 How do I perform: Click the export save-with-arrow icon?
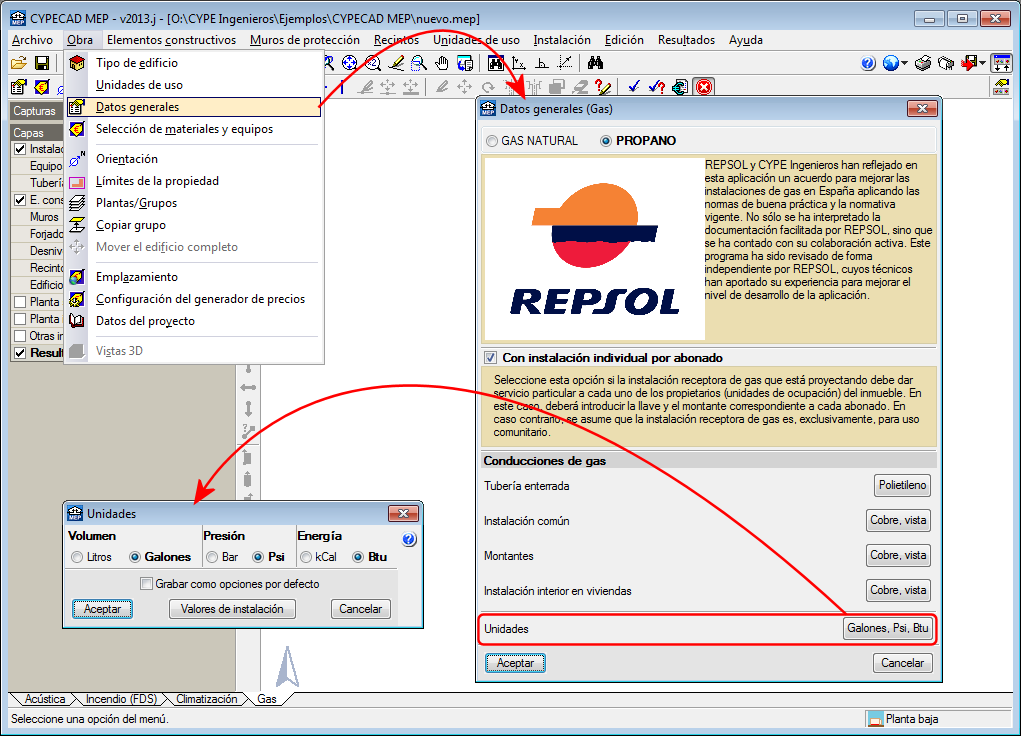970,63
